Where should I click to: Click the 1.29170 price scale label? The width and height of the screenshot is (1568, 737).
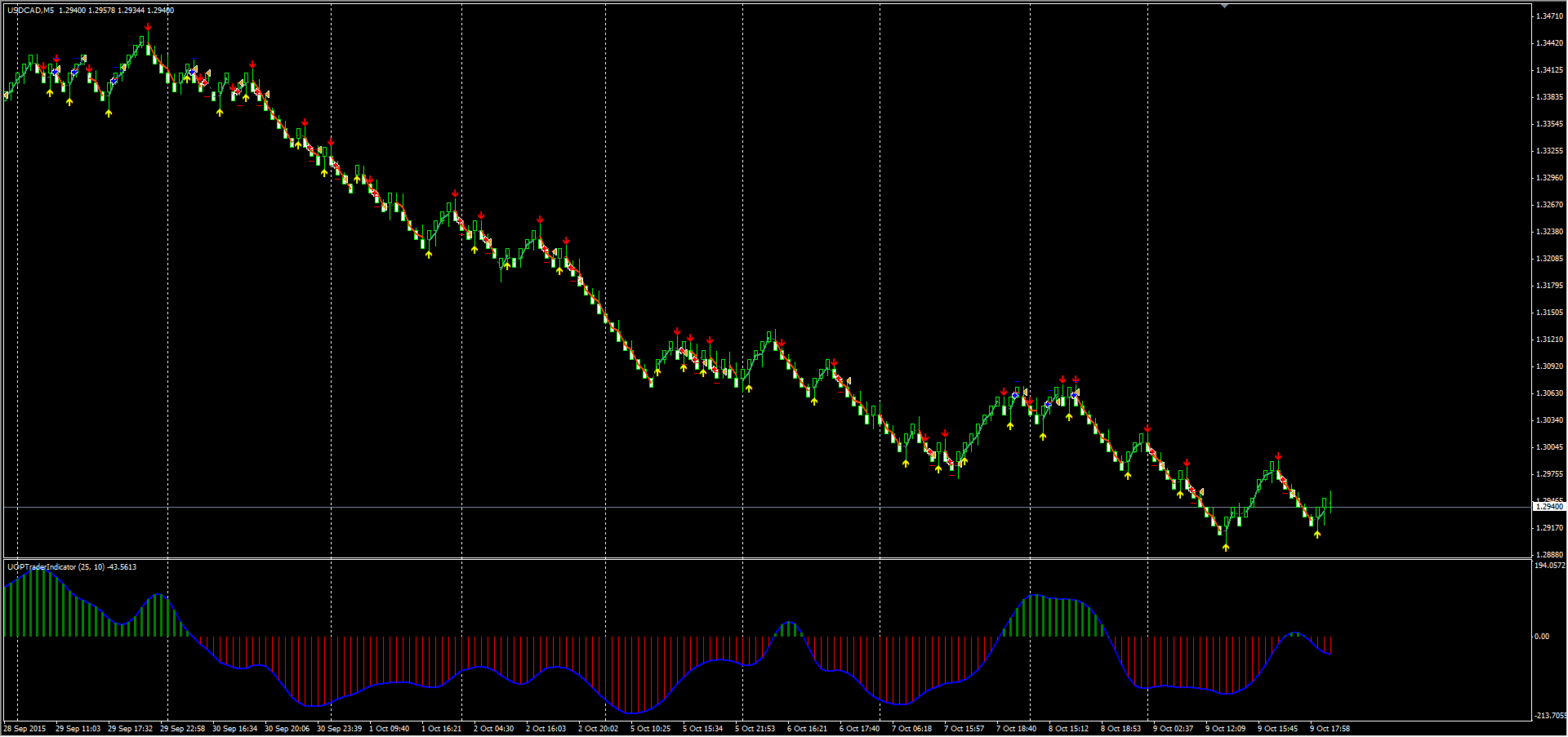[1549, 528]
